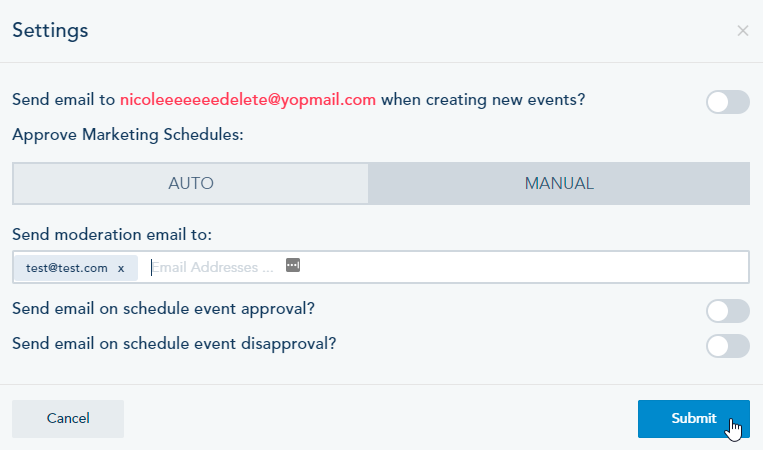763x450 pixels.
Task: Click the nicoleeeeeeedelete@yopmail.com address
Action: pos(248,100)
